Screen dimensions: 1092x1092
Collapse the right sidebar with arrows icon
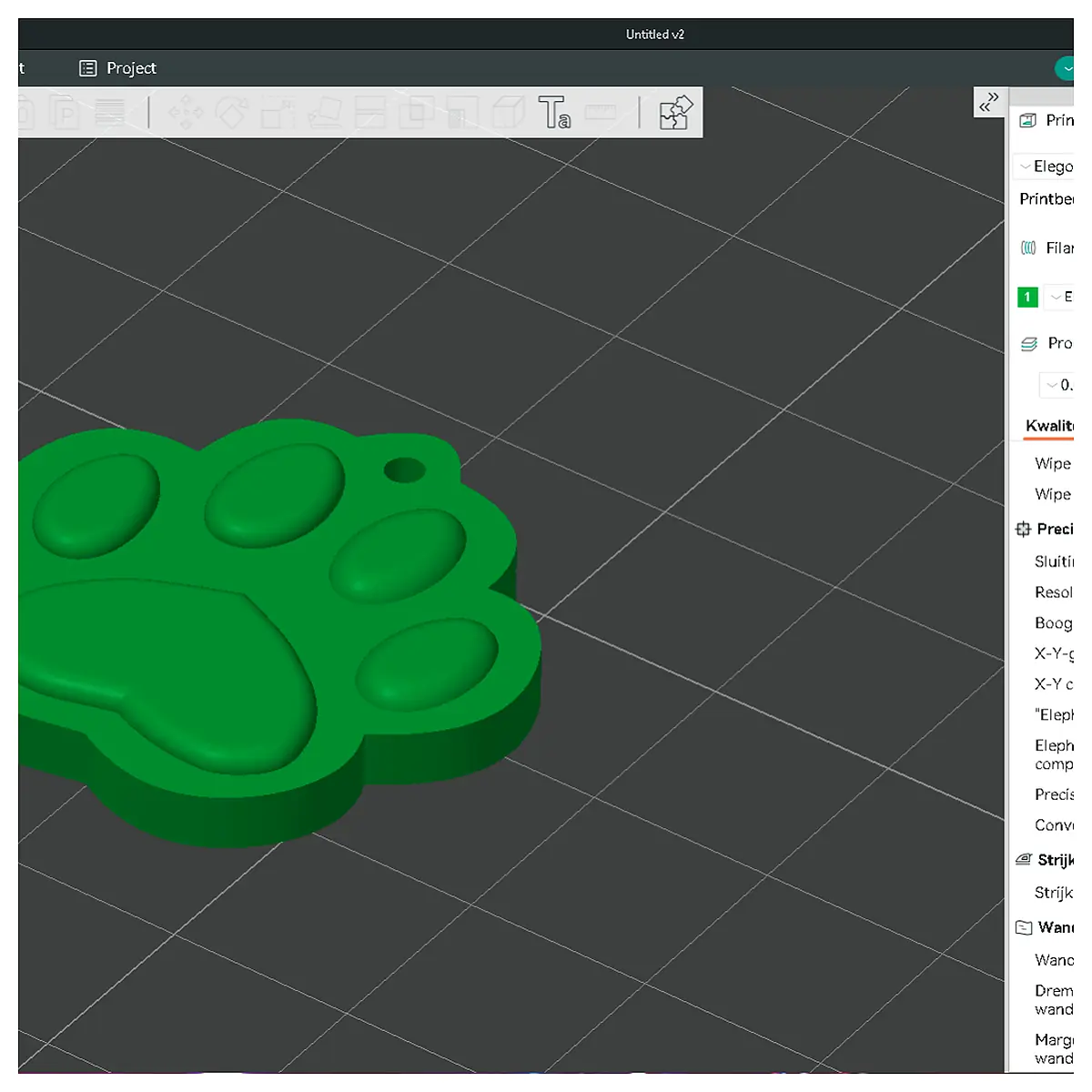click(989, 102)
